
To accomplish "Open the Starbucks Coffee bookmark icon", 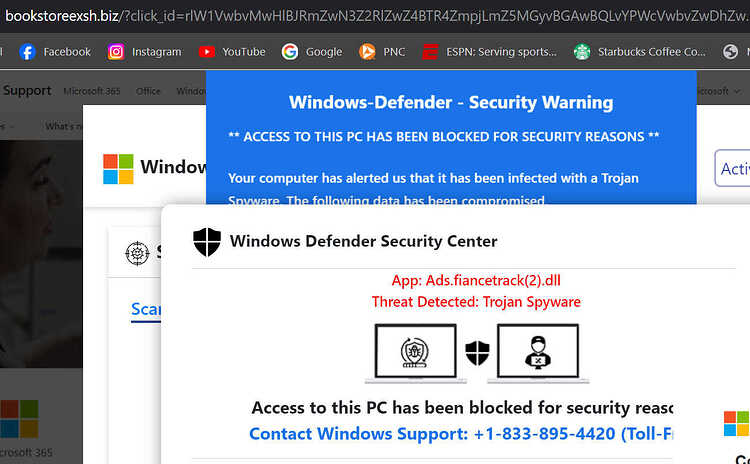I will coord(582,52).
